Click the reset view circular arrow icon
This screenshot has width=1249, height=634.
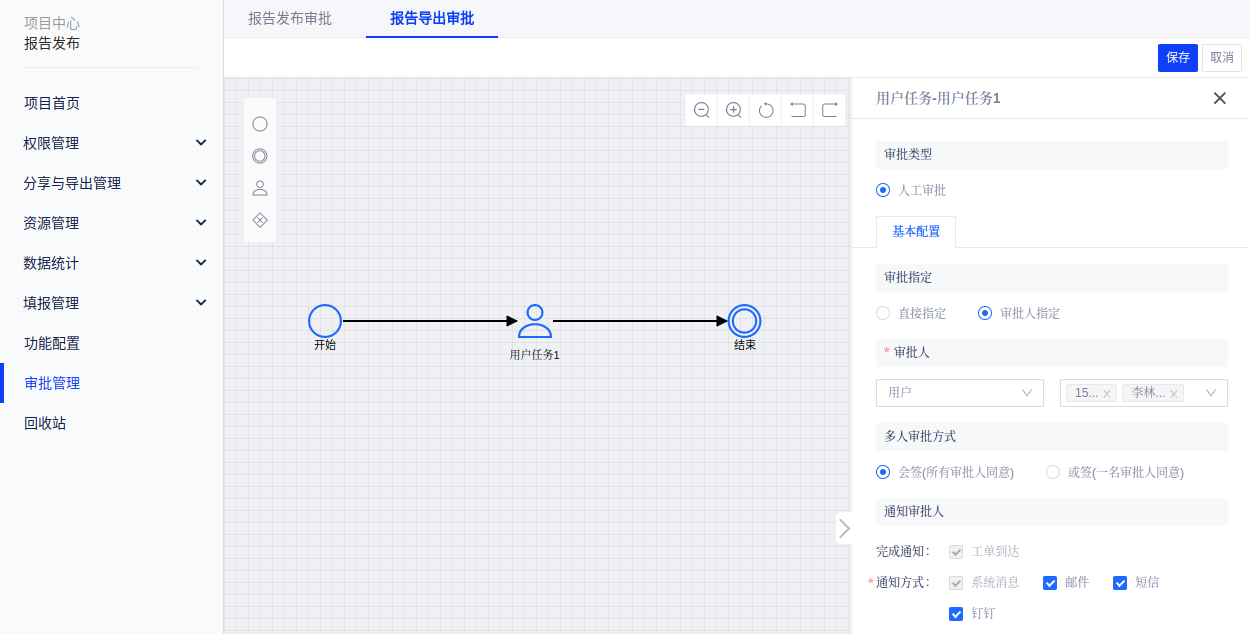click(766, 110)
